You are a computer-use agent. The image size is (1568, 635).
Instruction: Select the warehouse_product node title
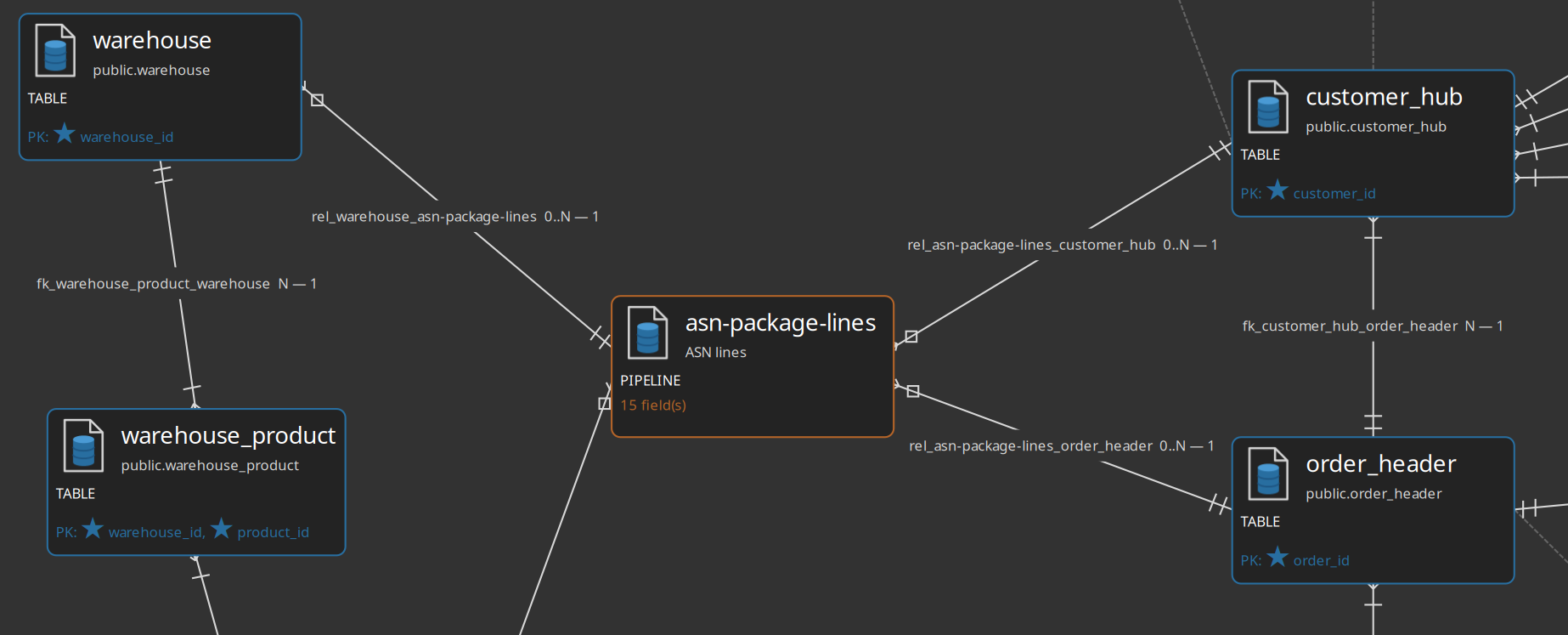(x=228, y=435)
